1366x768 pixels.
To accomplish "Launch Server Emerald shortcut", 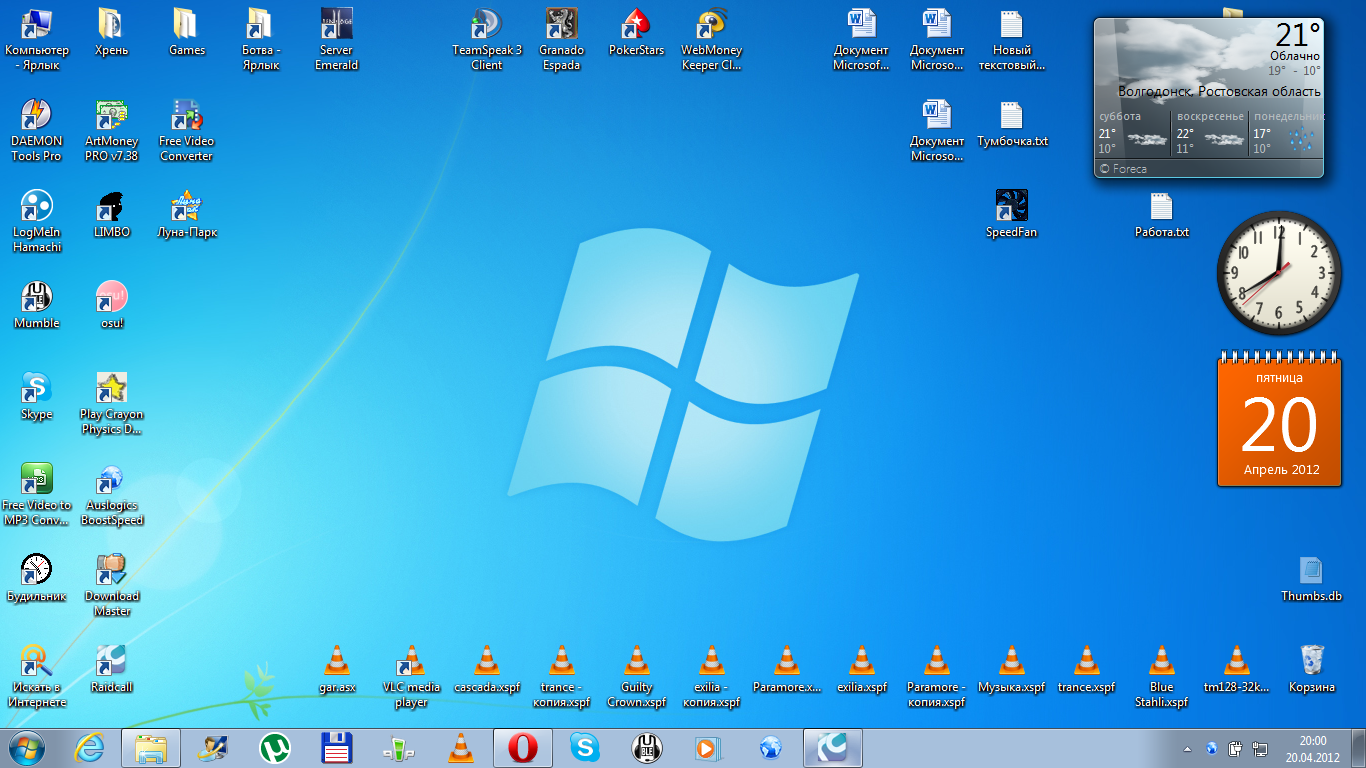I will pyautogui.click(x=336, y=40).
